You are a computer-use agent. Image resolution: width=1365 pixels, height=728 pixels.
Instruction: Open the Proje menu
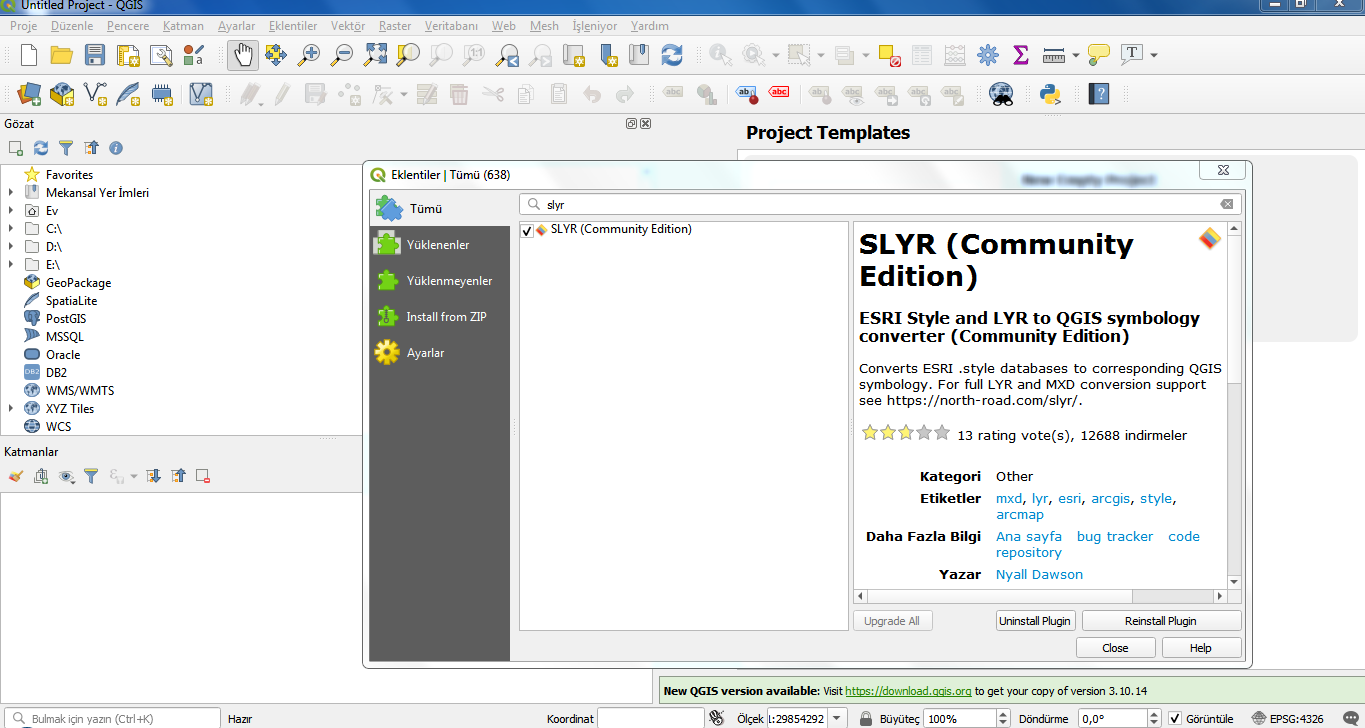click(23, 26)
